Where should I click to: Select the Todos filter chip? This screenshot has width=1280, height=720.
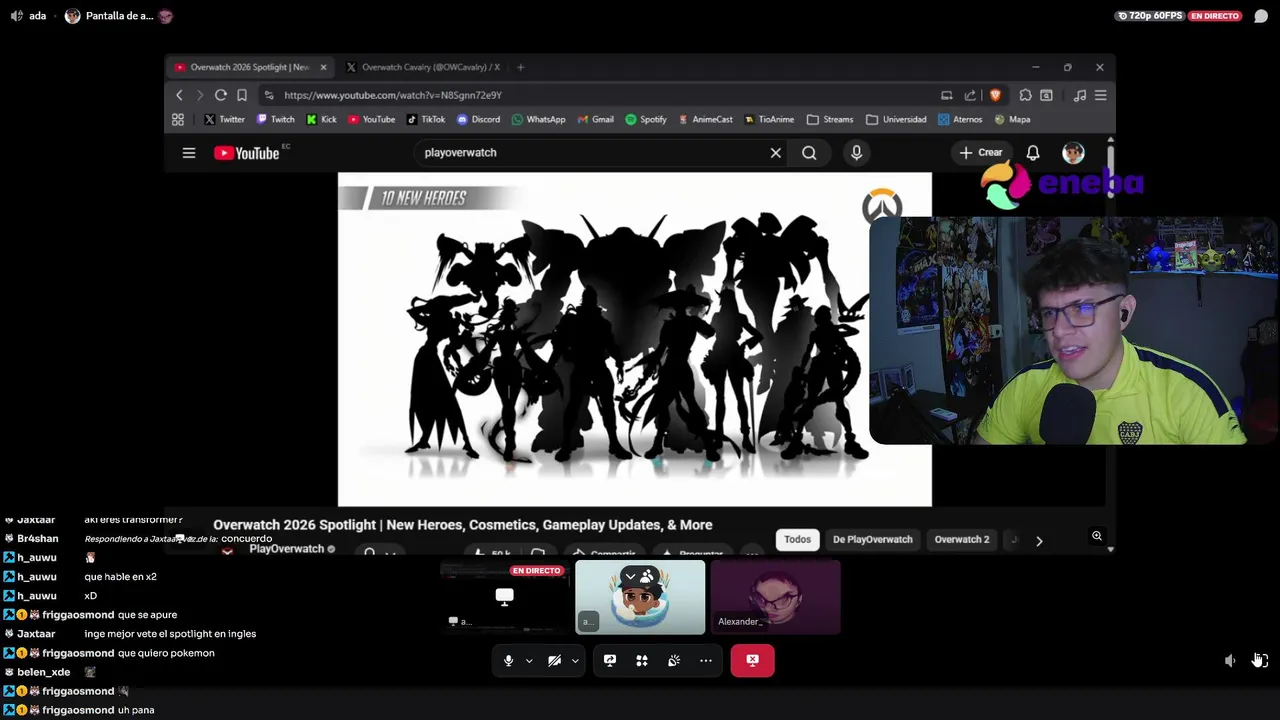(797, 539)
